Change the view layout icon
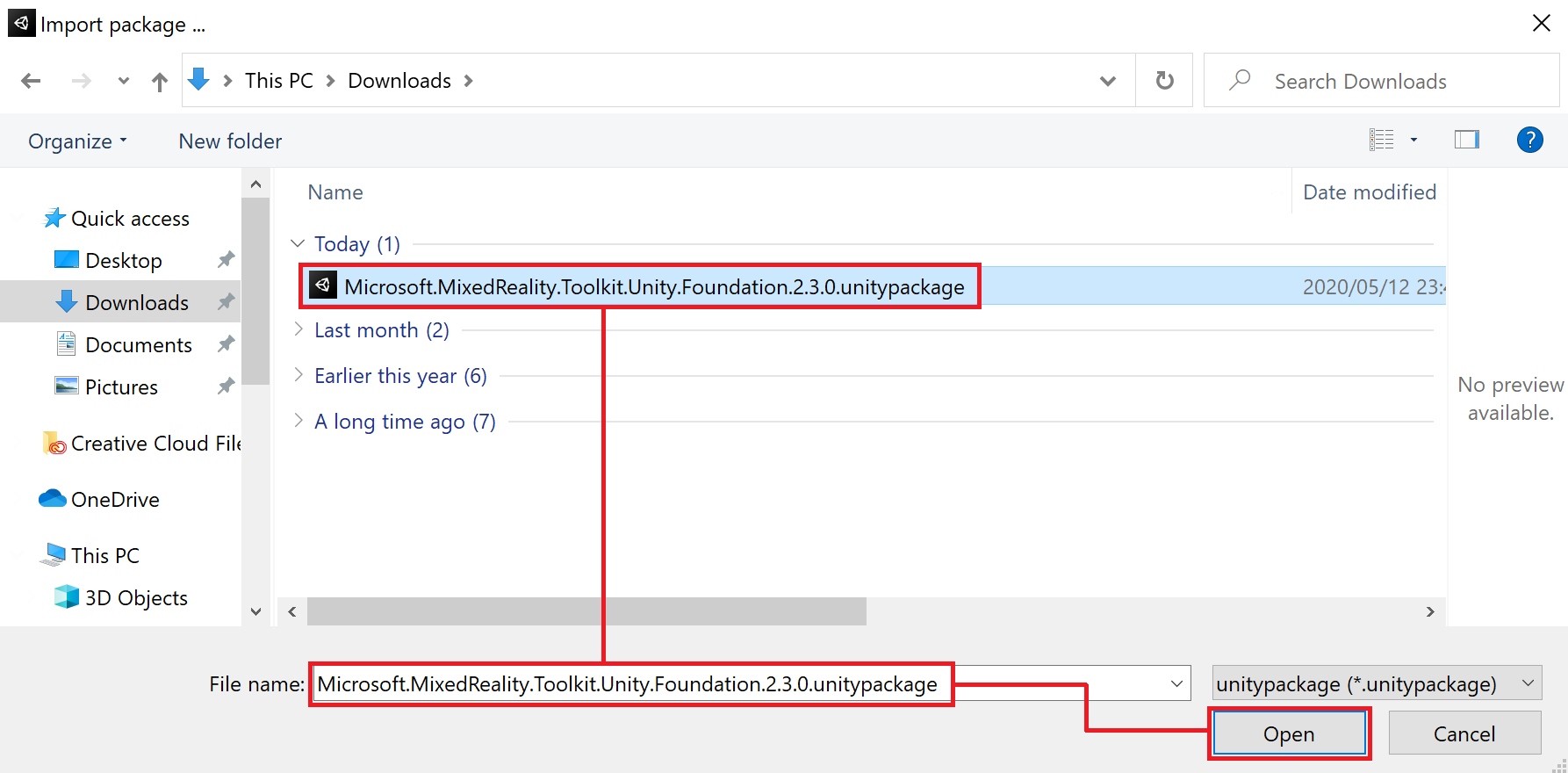 (x=1382, y=140)
